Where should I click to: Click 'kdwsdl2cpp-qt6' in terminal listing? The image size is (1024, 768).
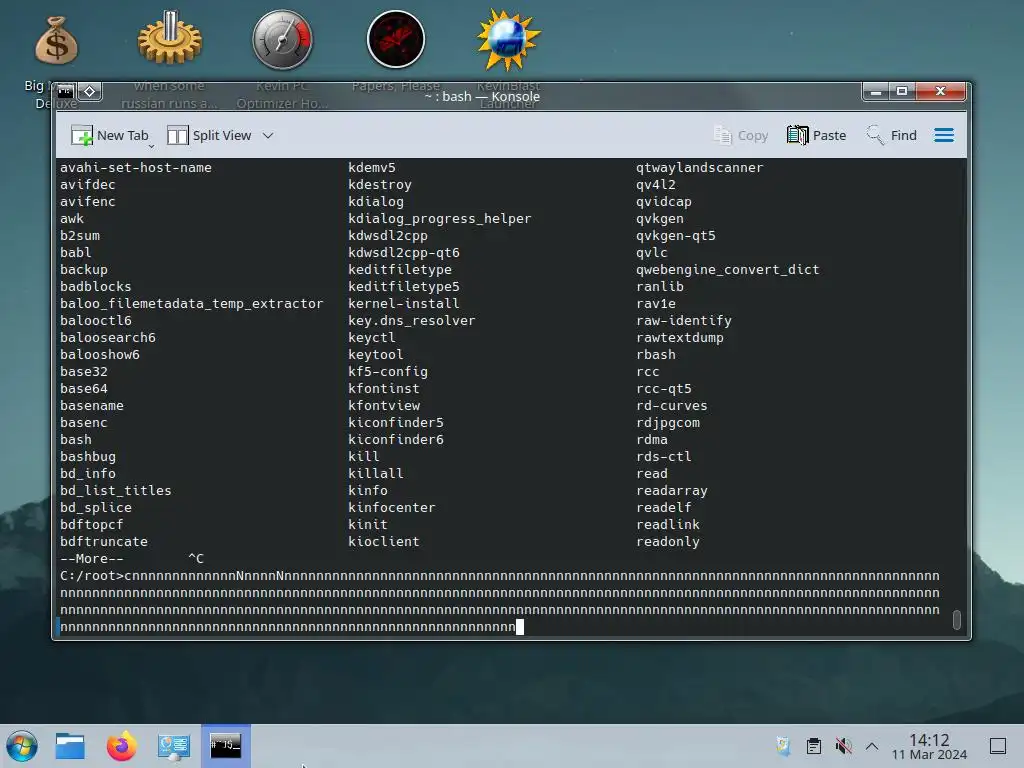point(404,253)
